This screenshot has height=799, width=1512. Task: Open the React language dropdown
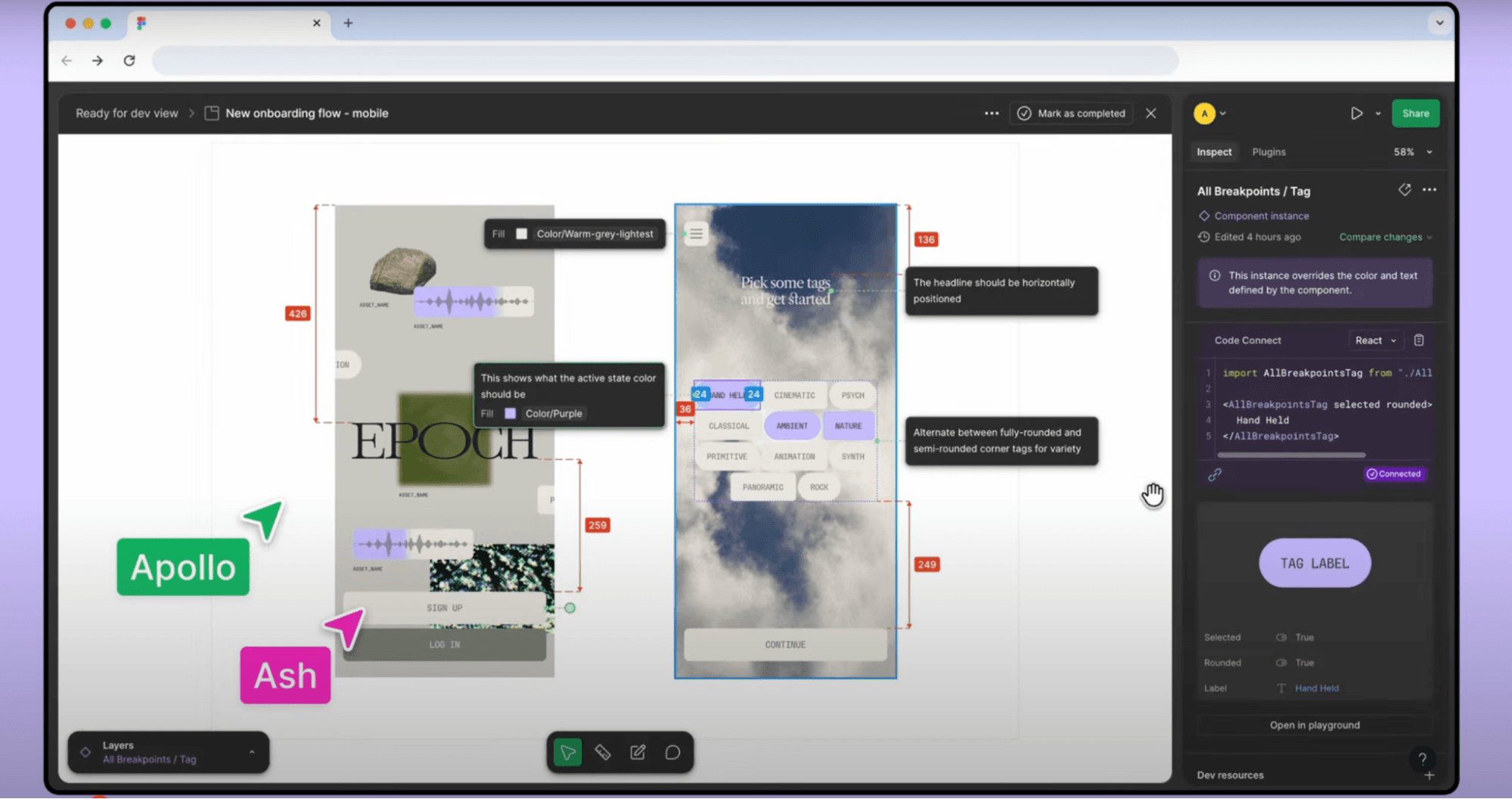tap(1375, 340)
